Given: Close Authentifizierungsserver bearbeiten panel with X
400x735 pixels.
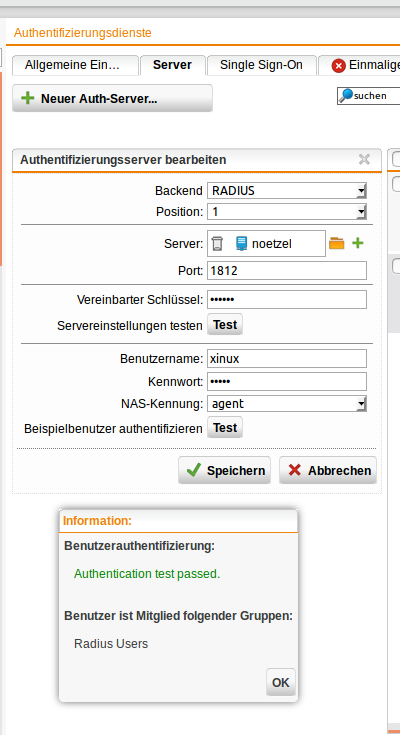Looking at the screenshot, I should click(x=364, y=159).
